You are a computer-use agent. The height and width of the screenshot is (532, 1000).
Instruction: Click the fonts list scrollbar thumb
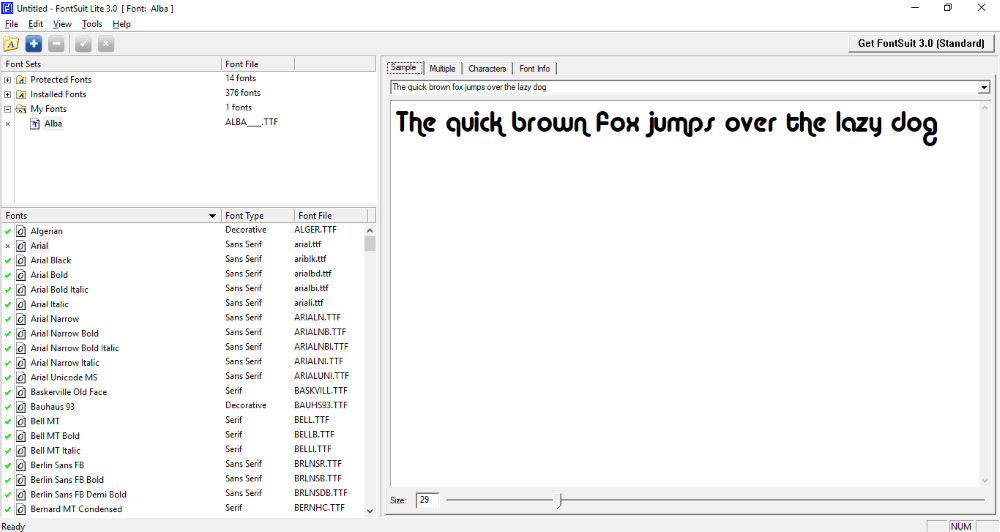(370, 244)
